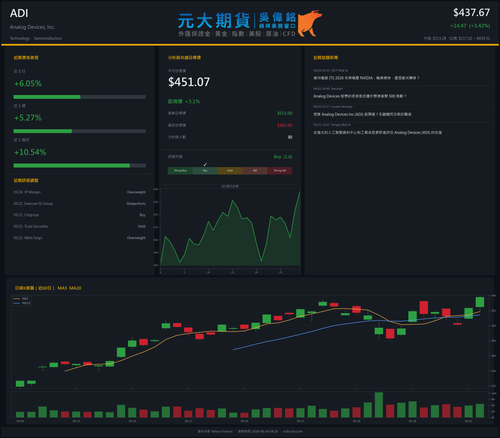The image size is (500, 438).
Task: Click the +6.05% performance value
Action: [28, 83]
